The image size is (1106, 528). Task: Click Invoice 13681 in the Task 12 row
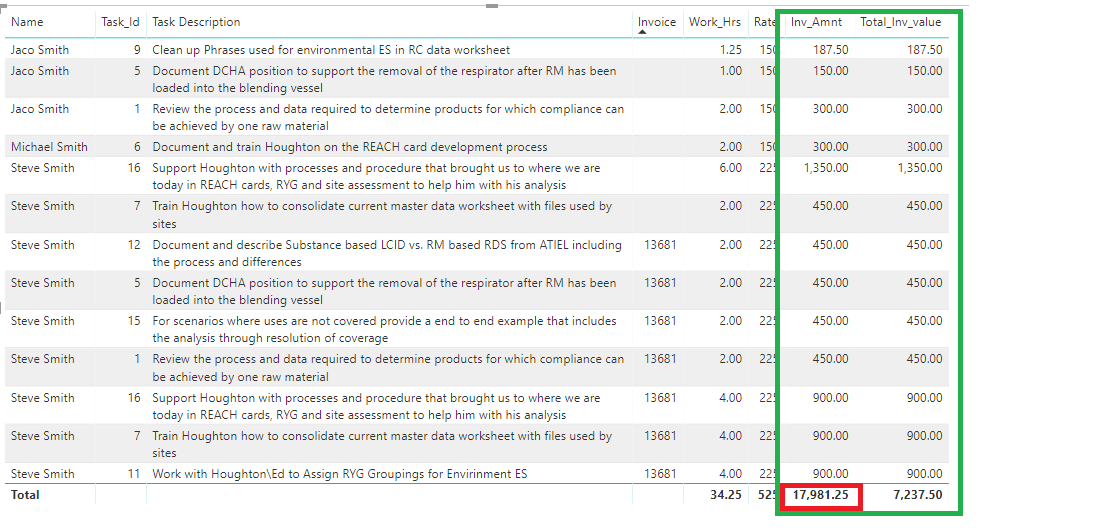tap(660, 245)
